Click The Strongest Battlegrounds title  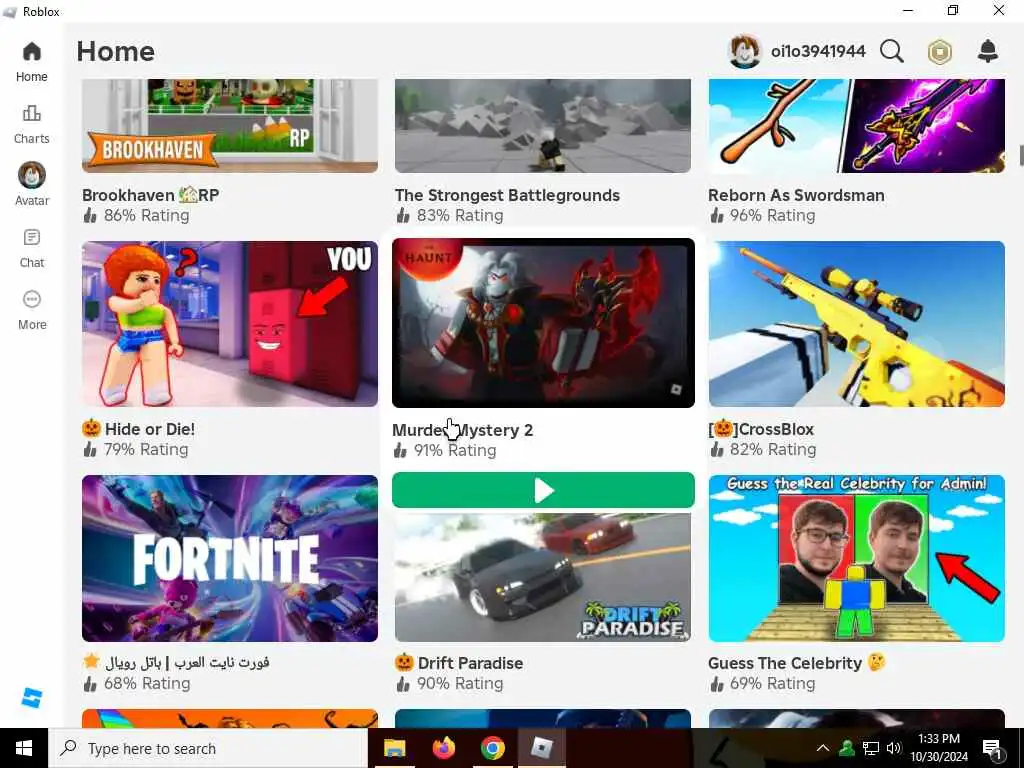pos(507,195)
